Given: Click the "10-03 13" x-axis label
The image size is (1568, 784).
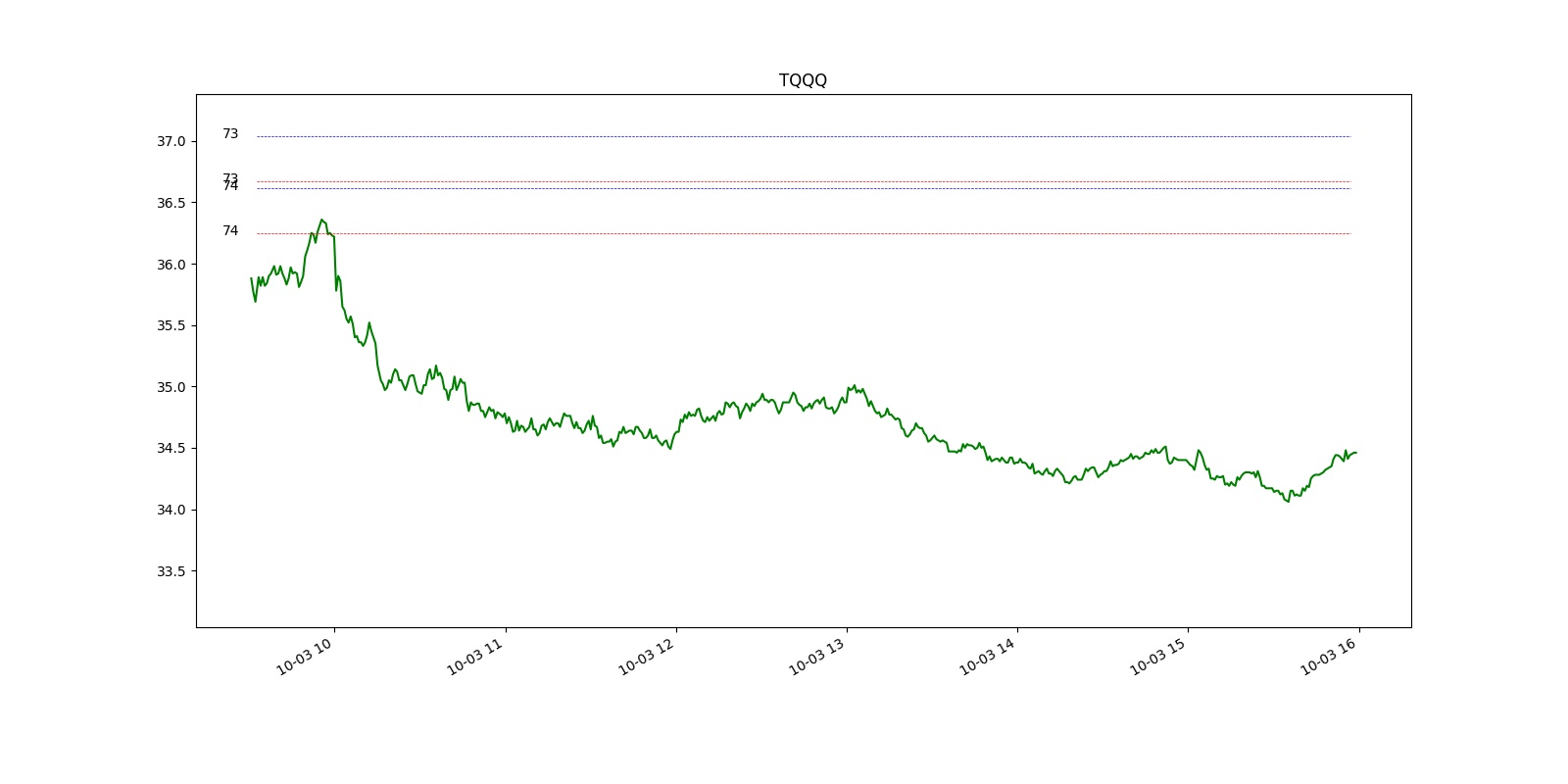Looking at the screenshot, I should pos(818,656).
